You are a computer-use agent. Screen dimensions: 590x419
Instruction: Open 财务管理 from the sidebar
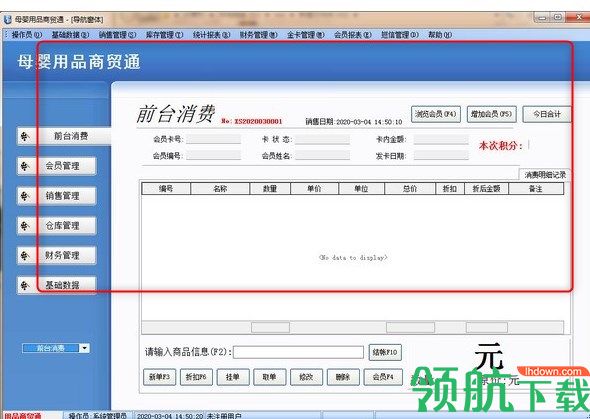pos(56,255)
